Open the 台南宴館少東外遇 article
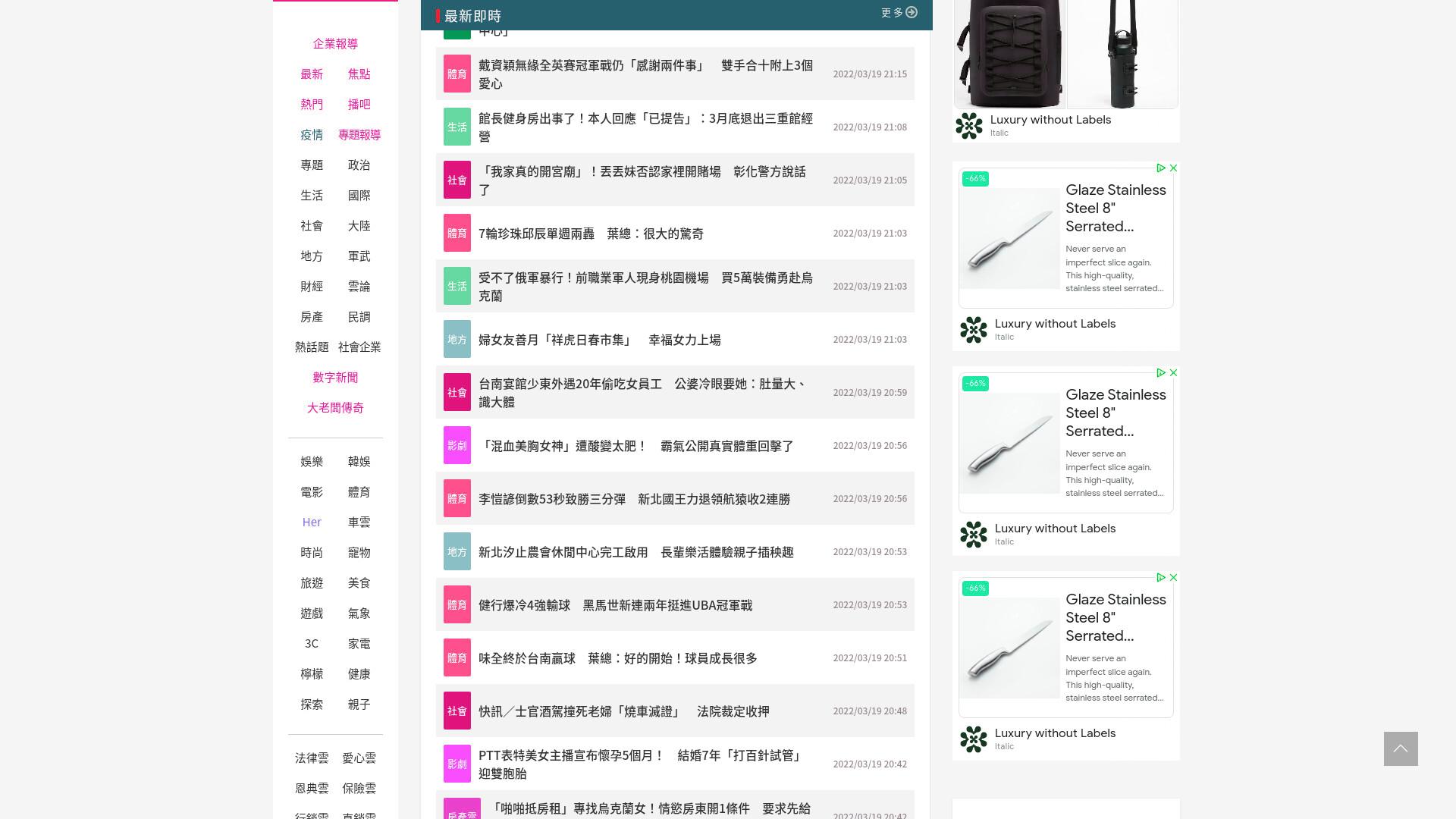Viewport: 1456px width, 819px height. [x=643, y=393]
